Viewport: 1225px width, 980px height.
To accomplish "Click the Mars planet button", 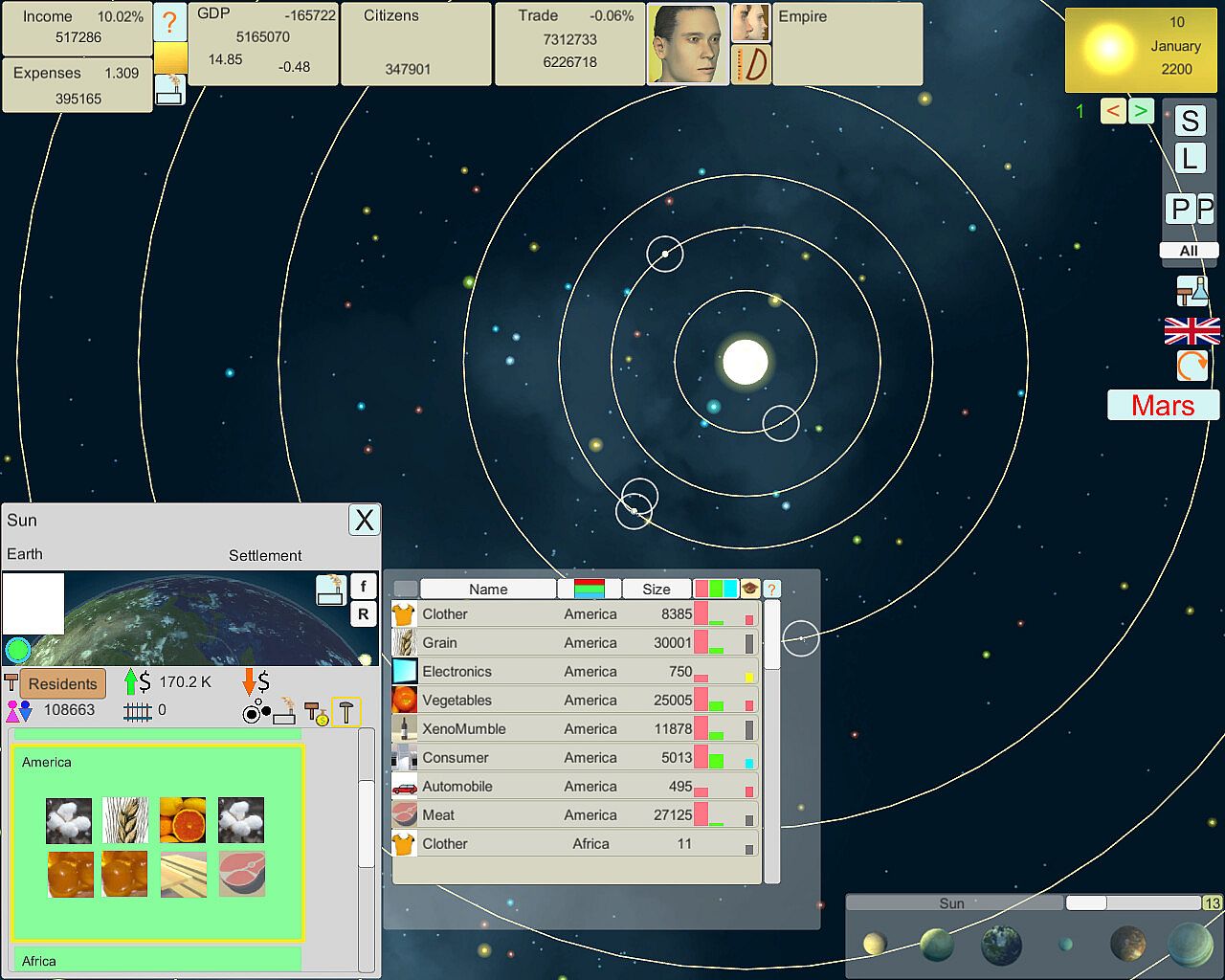I will (1163, 405).
